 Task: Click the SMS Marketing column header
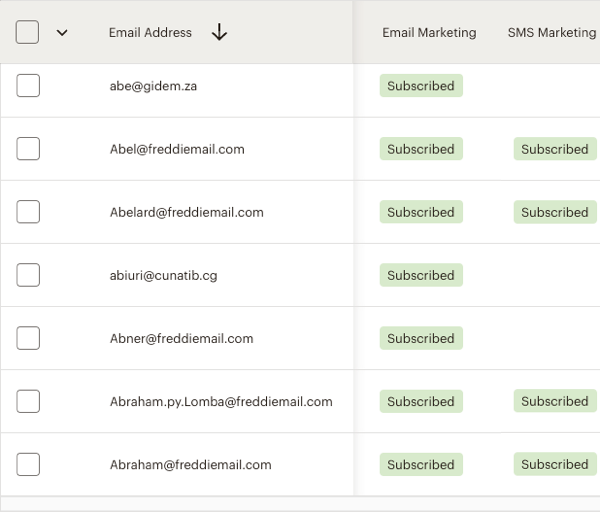(x=551, y=32)
